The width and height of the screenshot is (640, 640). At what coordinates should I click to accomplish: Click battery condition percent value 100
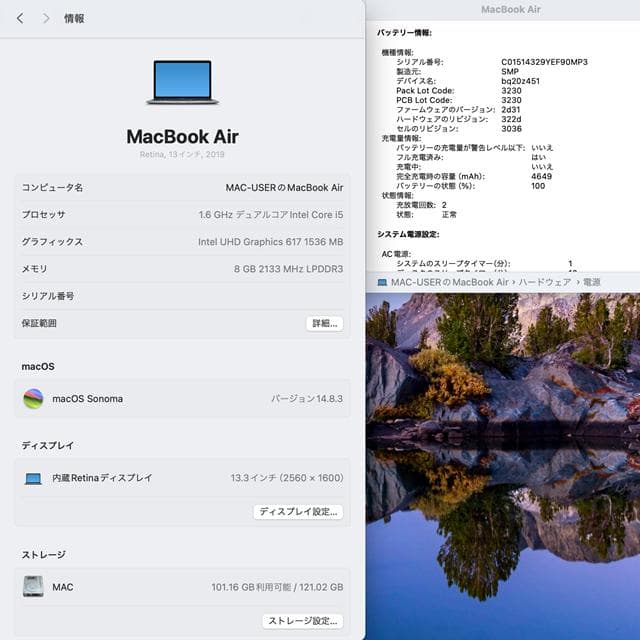538,186
